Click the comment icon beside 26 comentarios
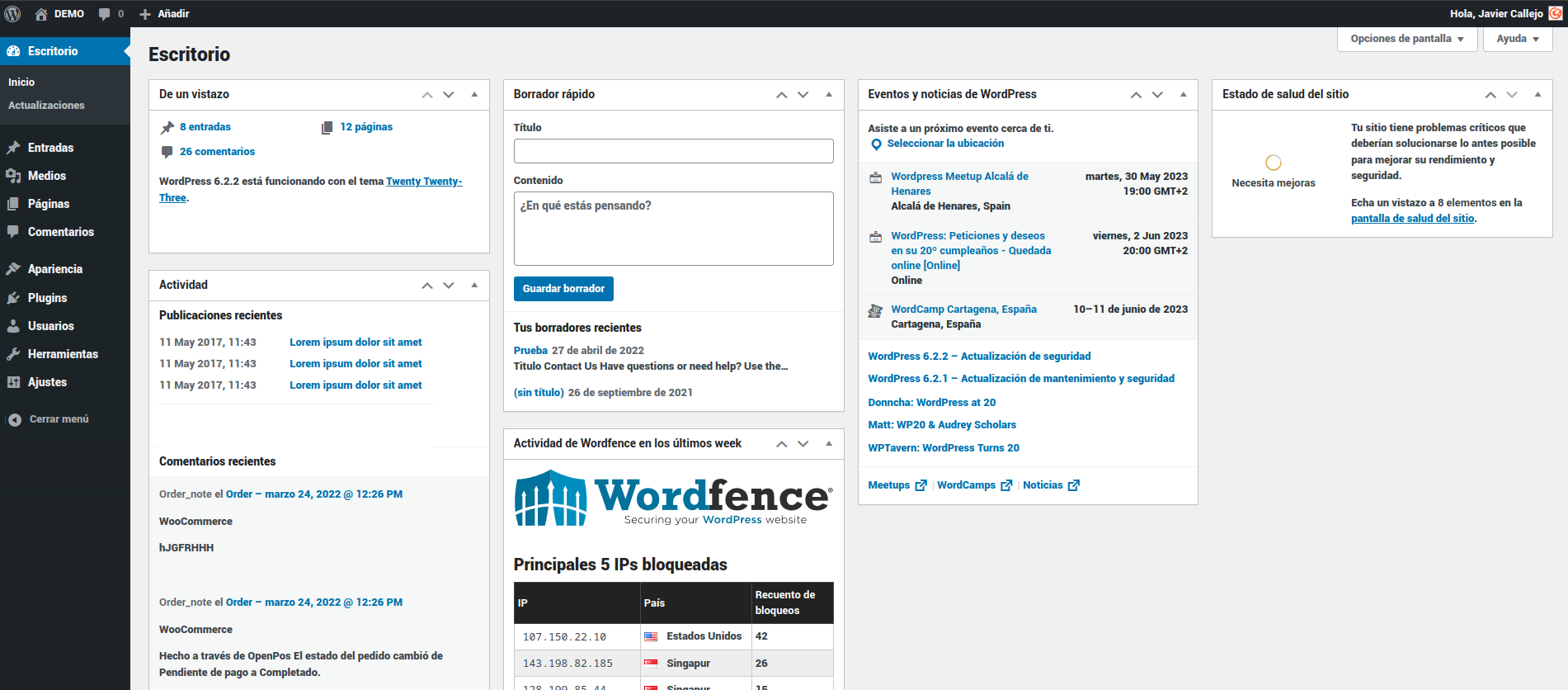Image resolution: width=1568 pixels, height=690 pixels. click(x=167, y=152)
